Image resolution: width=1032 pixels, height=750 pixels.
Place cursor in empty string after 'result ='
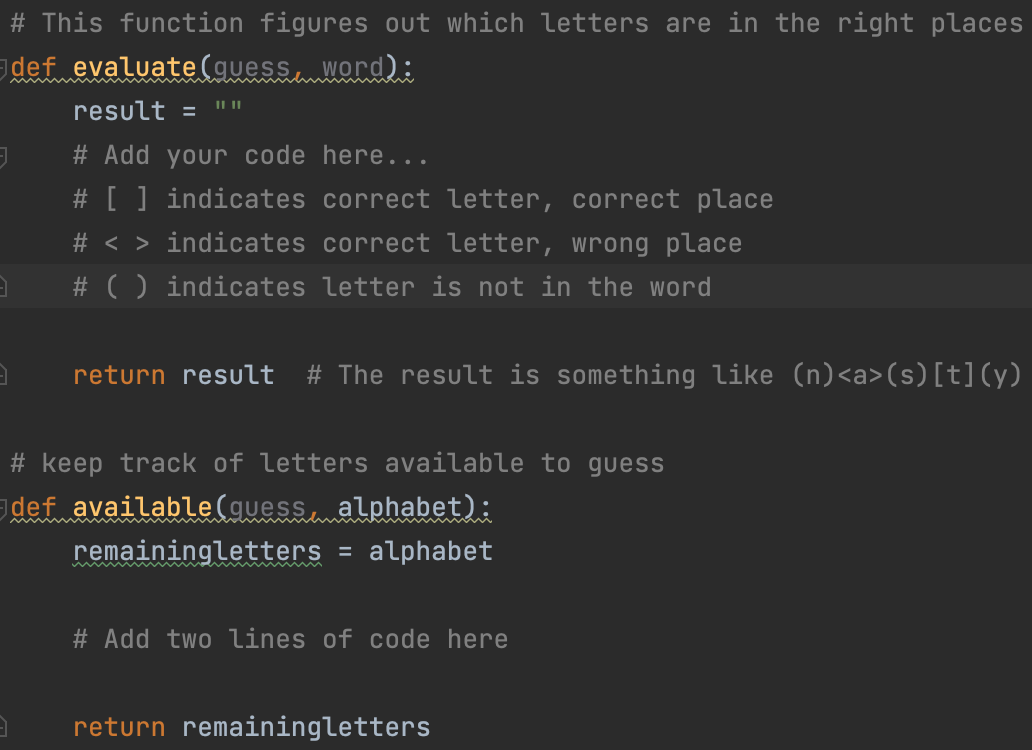click(228, 111)
